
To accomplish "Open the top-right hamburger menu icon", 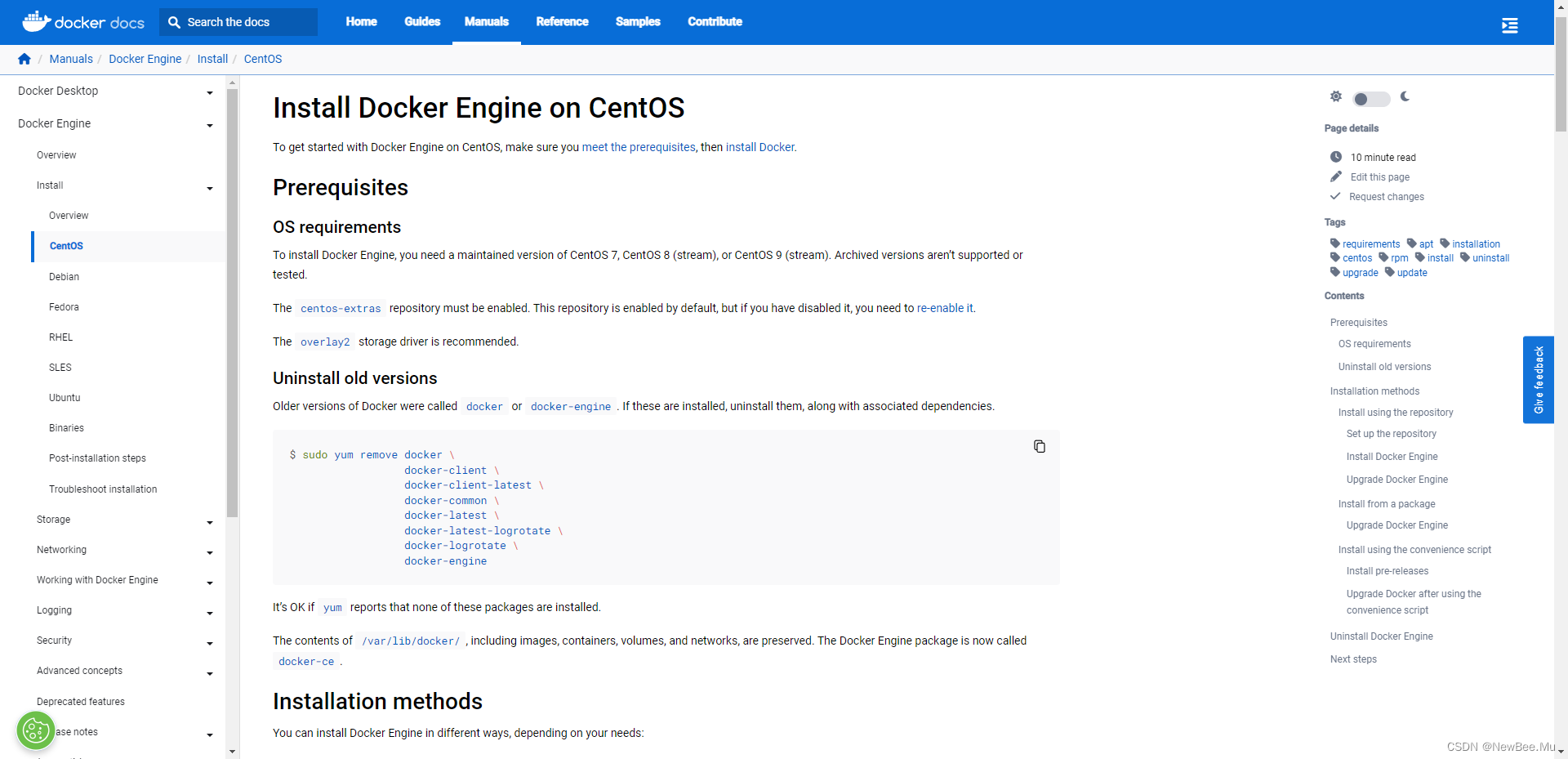I will point(1509,25).
